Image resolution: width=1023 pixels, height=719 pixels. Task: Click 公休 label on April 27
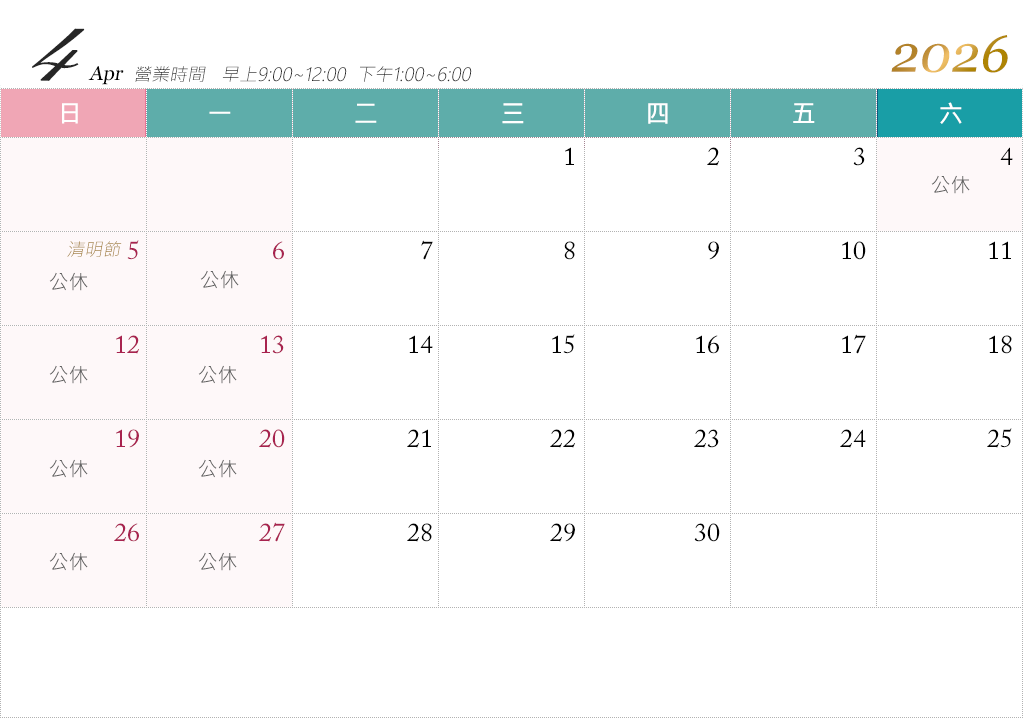[x=218, y=562]
